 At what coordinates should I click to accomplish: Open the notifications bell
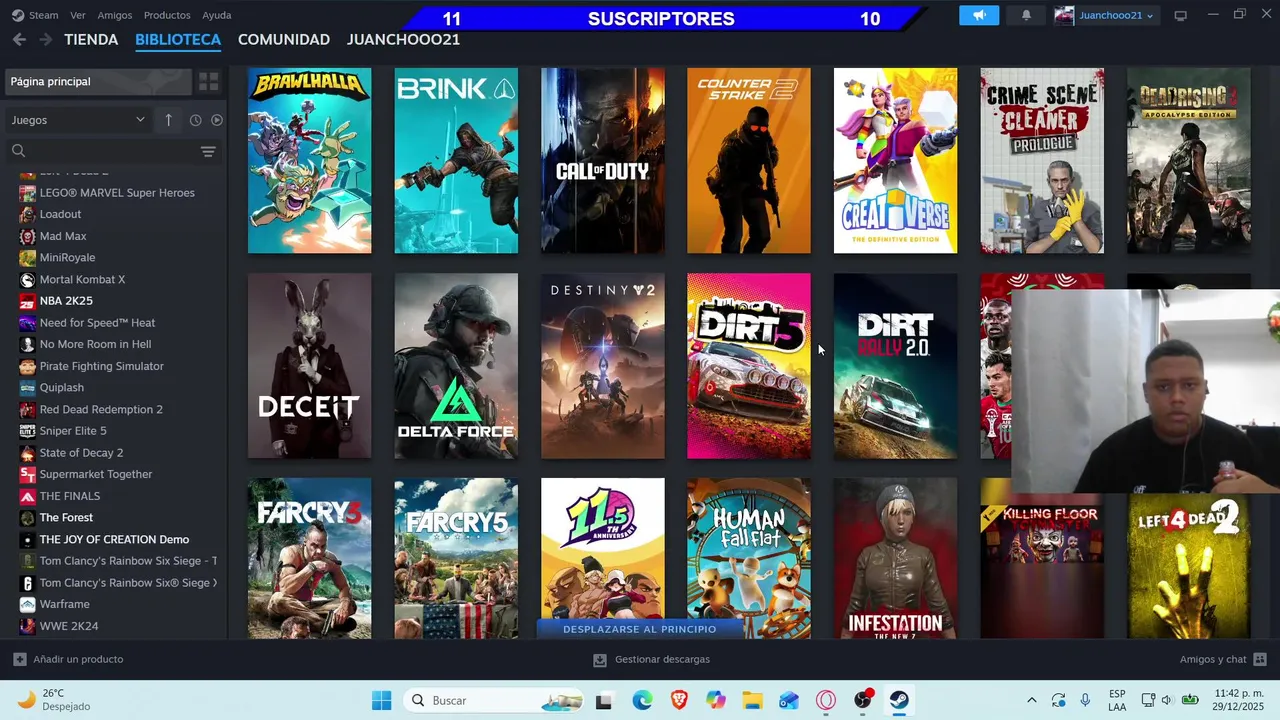1026,15
